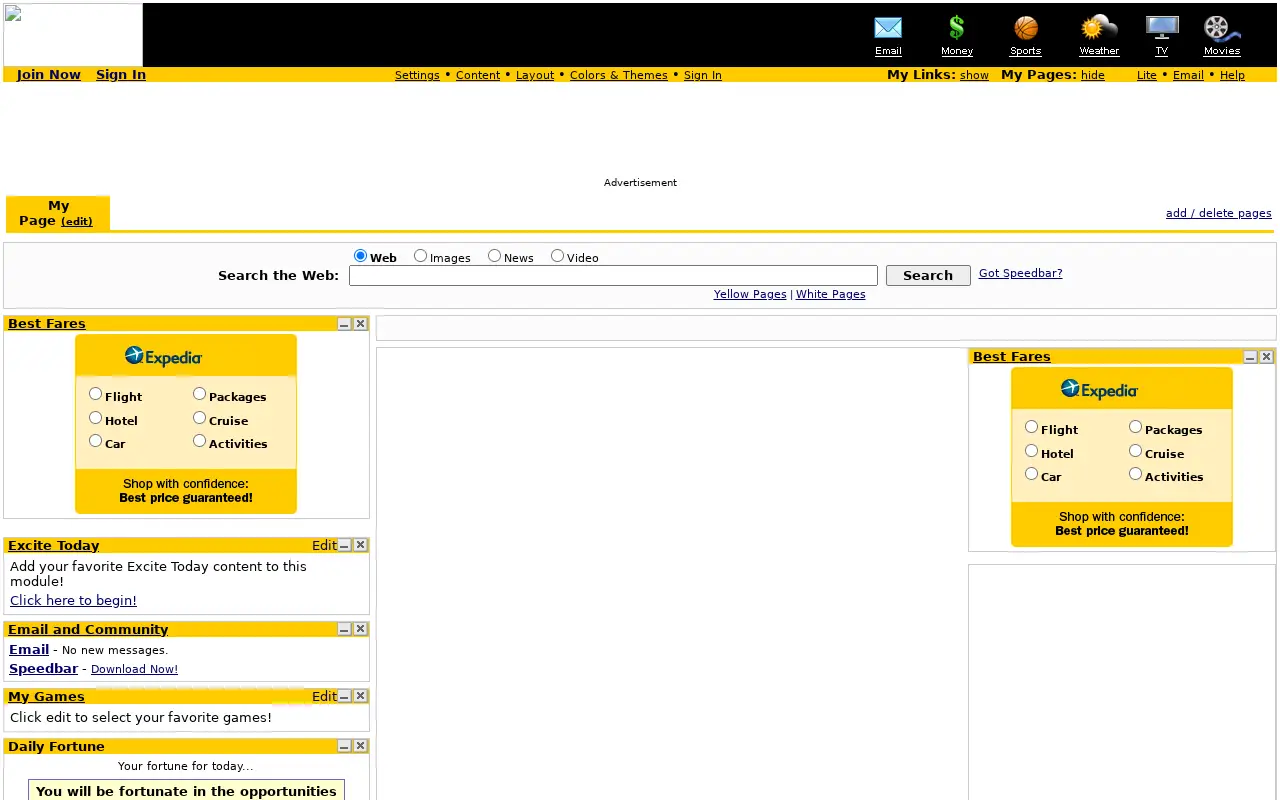Select the Web search radio button
This screenshot has width=1280, height=800.
361,256
